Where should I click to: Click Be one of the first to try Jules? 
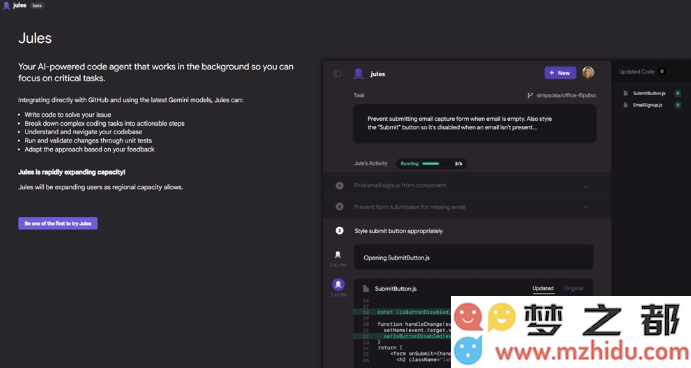pyautogui.click(x=58, y=223)
